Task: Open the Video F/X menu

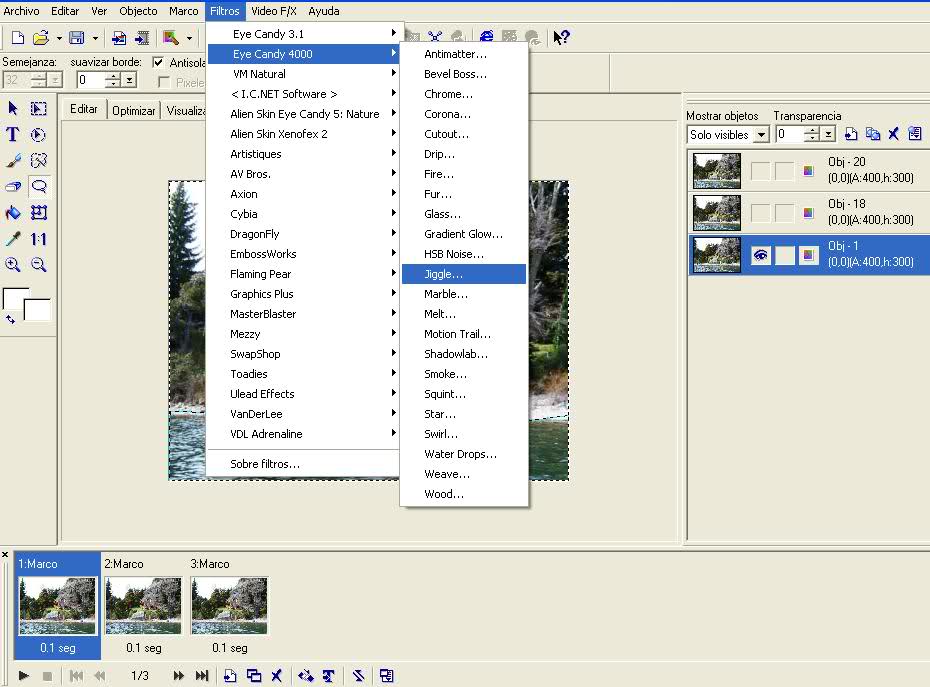Action: point(274,11)
